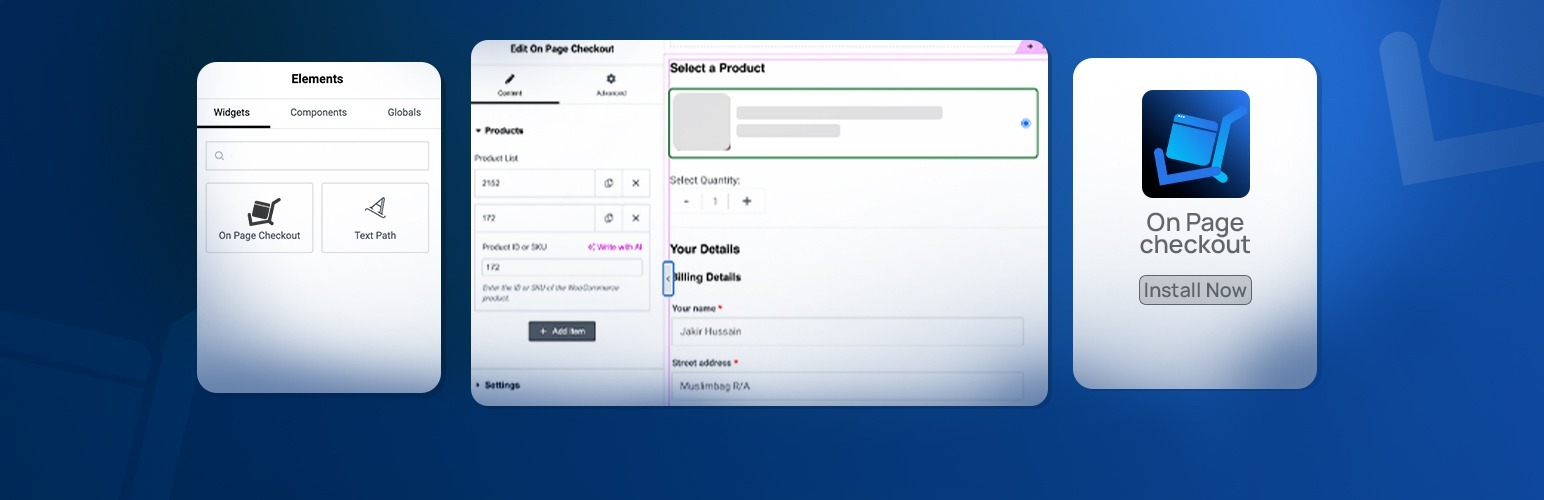Collapse product list item 172
This screenshot has height=500, width=1544.
pos(534,218)
